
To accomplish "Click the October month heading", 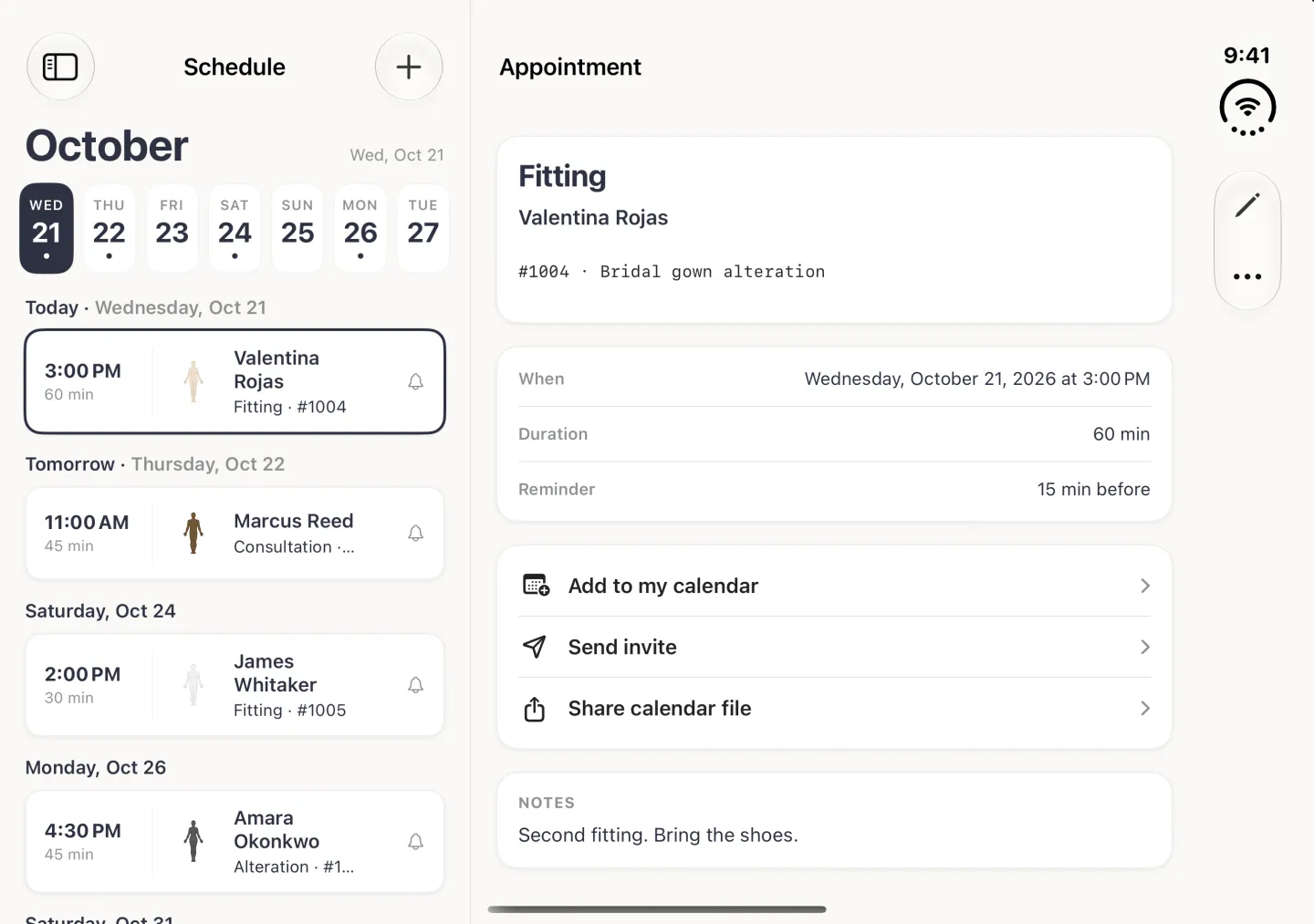I will (107, 146).
